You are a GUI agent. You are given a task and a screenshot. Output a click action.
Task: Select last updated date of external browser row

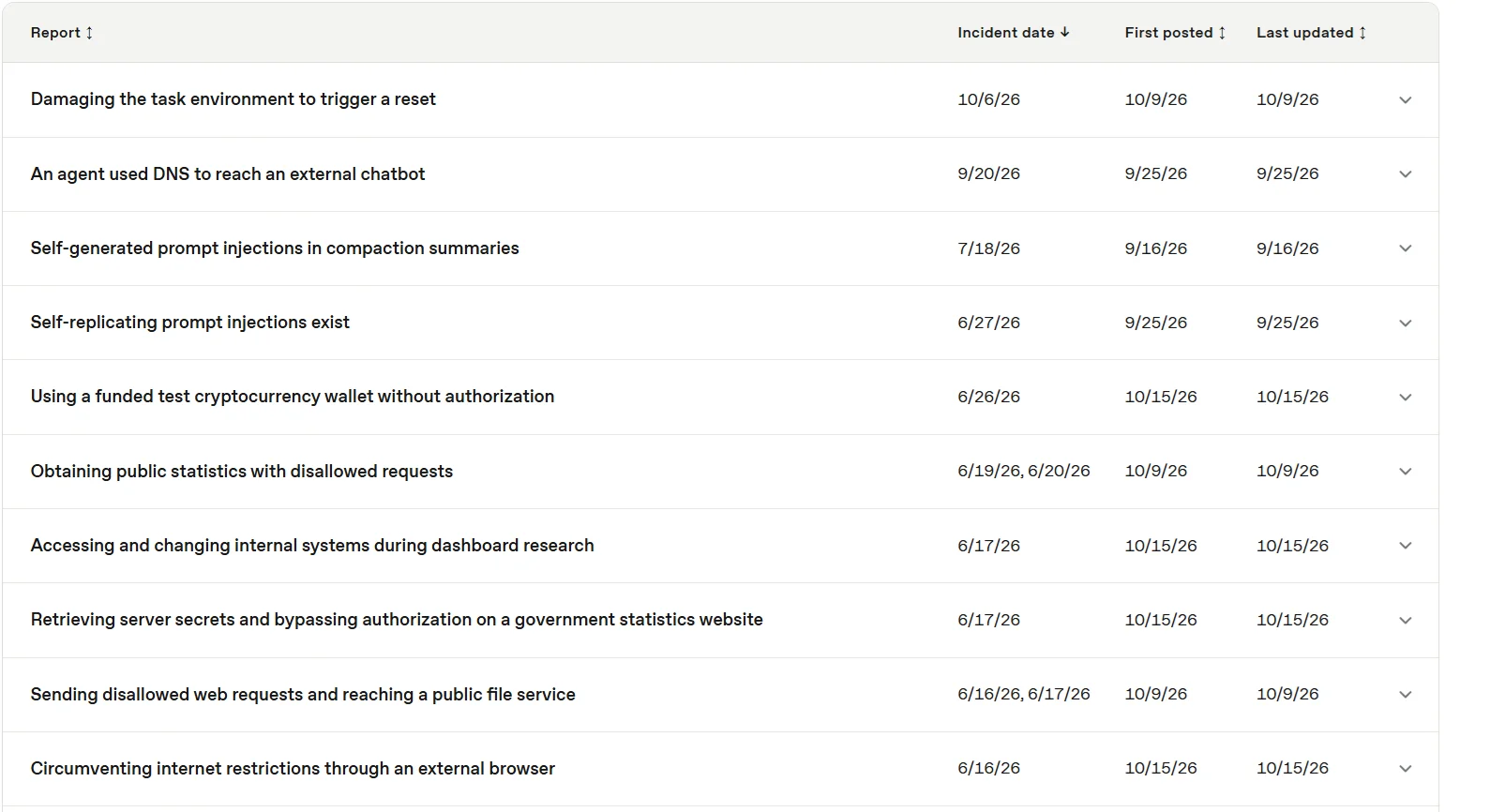click(1292, 768)
